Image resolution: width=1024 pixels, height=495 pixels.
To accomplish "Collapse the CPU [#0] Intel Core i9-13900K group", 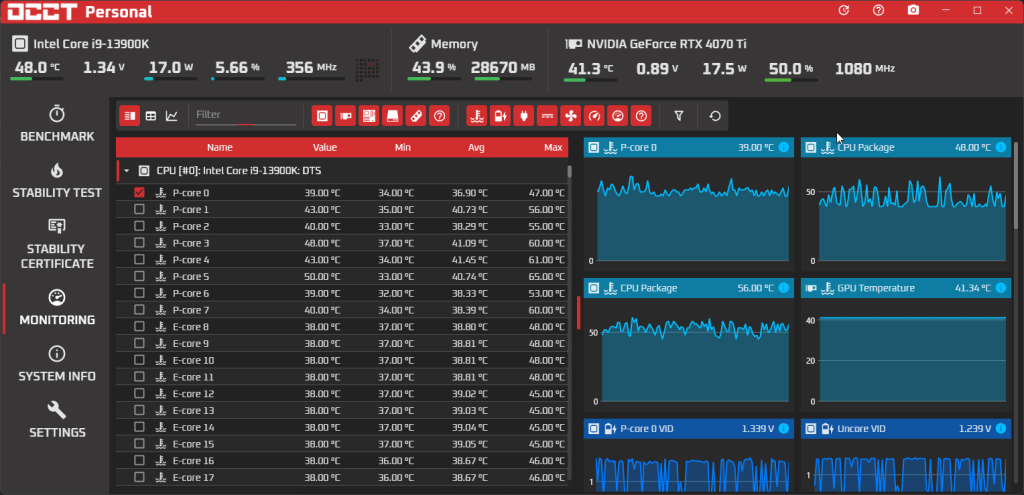I will 127,171.
